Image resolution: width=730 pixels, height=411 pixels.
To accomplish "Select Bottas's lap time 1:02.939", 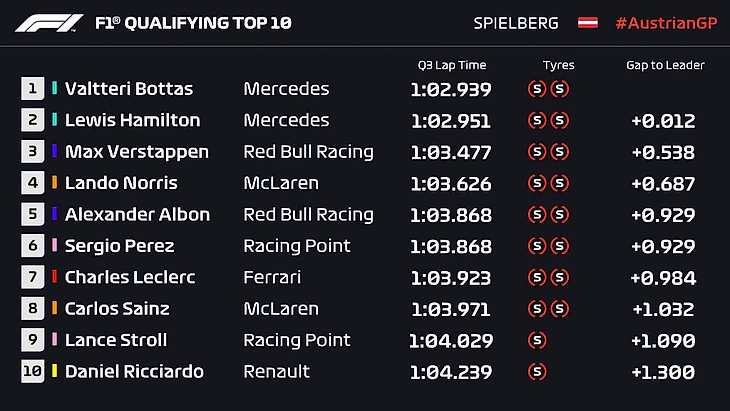I will point(451,89).
